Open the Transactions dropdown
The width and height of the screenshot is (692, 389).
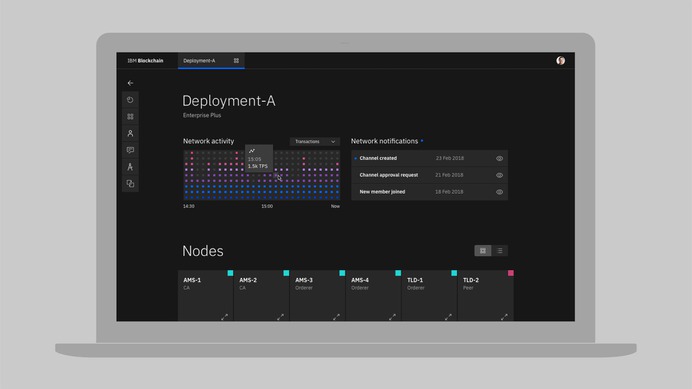315,141
